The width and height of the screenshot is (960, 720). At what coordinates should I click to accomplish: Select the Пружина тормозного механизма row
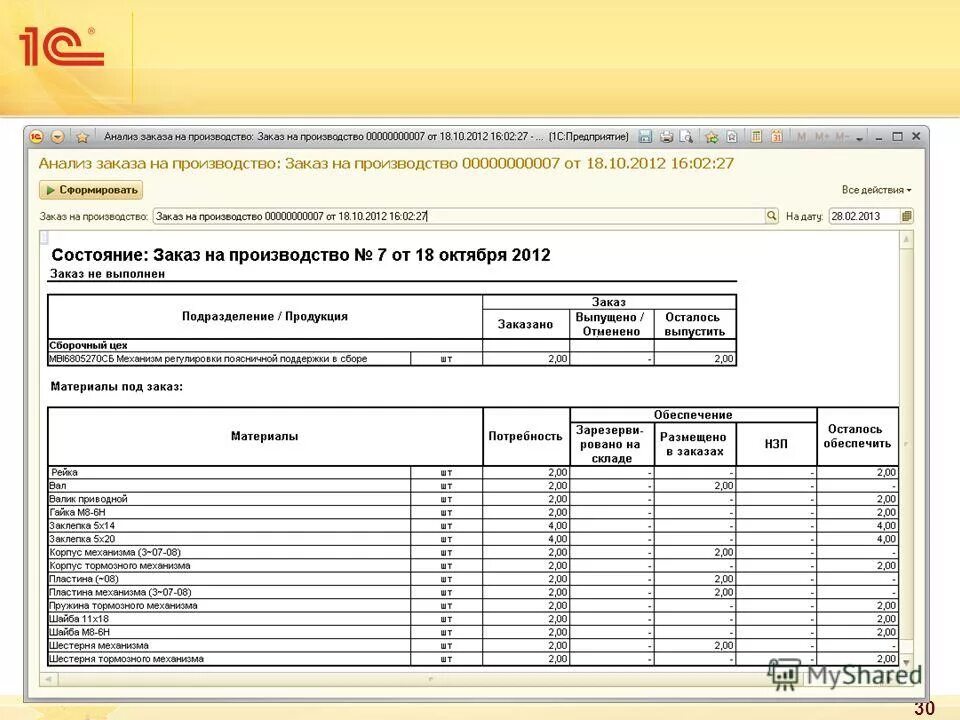tap(473, 606)
